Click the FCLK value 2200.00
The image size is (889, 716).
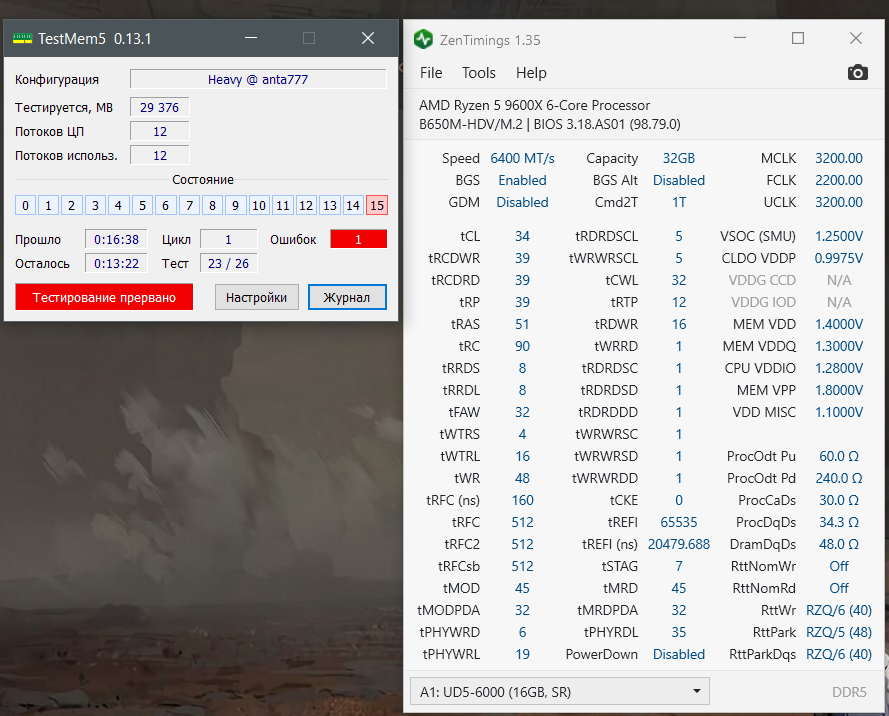839,180
